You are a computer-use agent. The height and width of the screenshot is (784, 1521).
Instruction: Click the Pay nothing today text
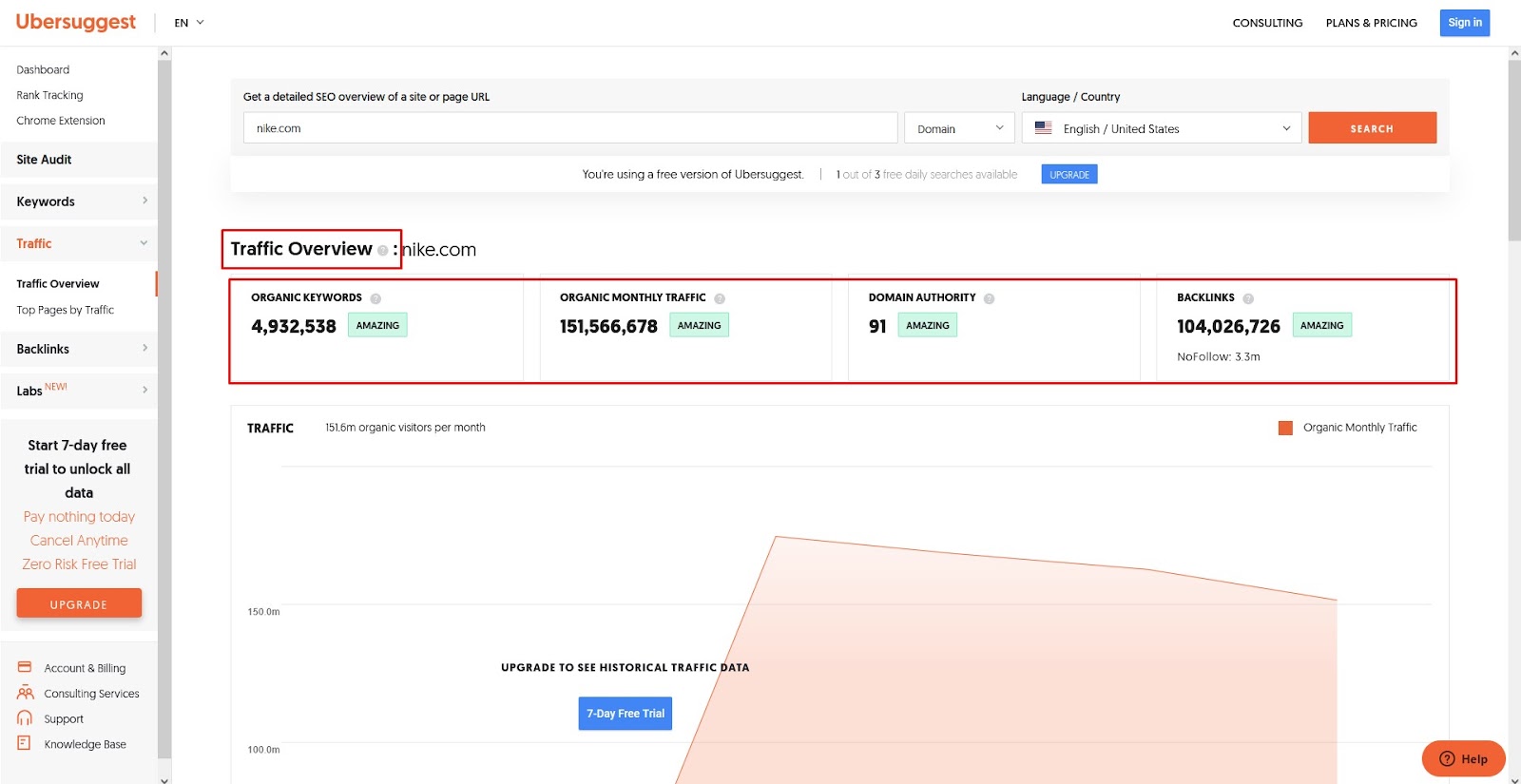[x=79, y=517]
